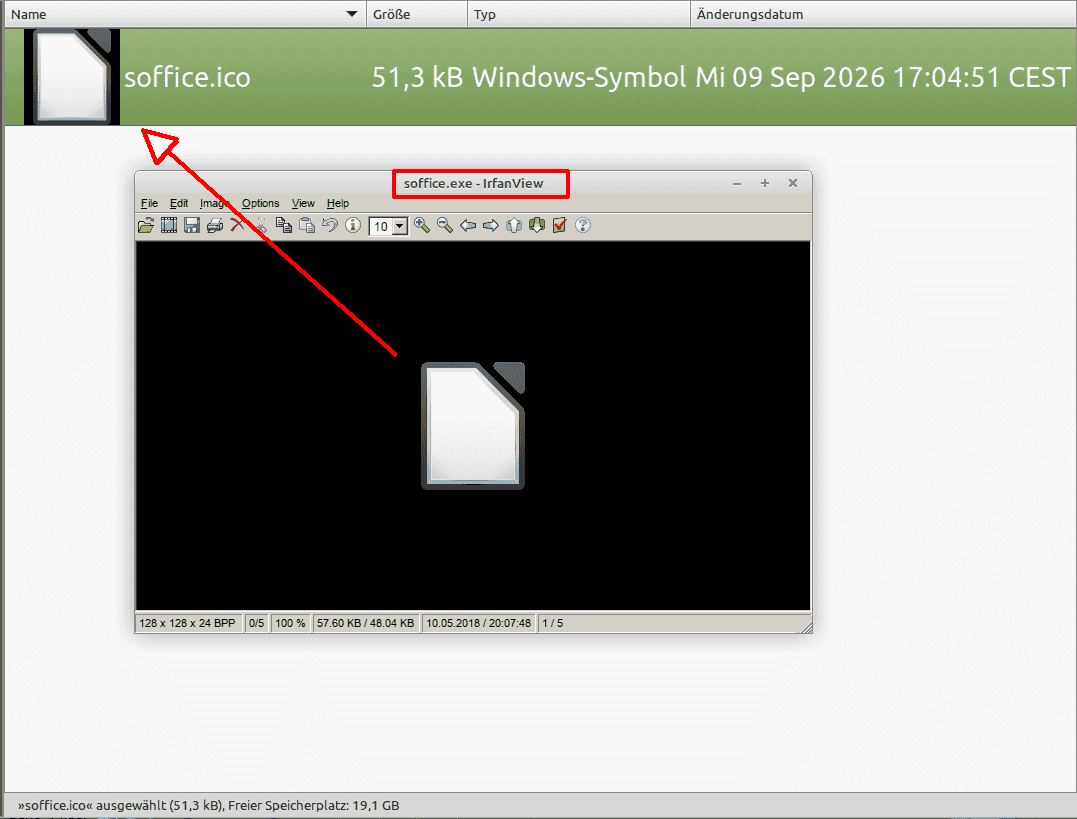Viewport: 1077px width, 819px height.
Task: Click the red X Delete icon
Action: (x=238, y=225)
